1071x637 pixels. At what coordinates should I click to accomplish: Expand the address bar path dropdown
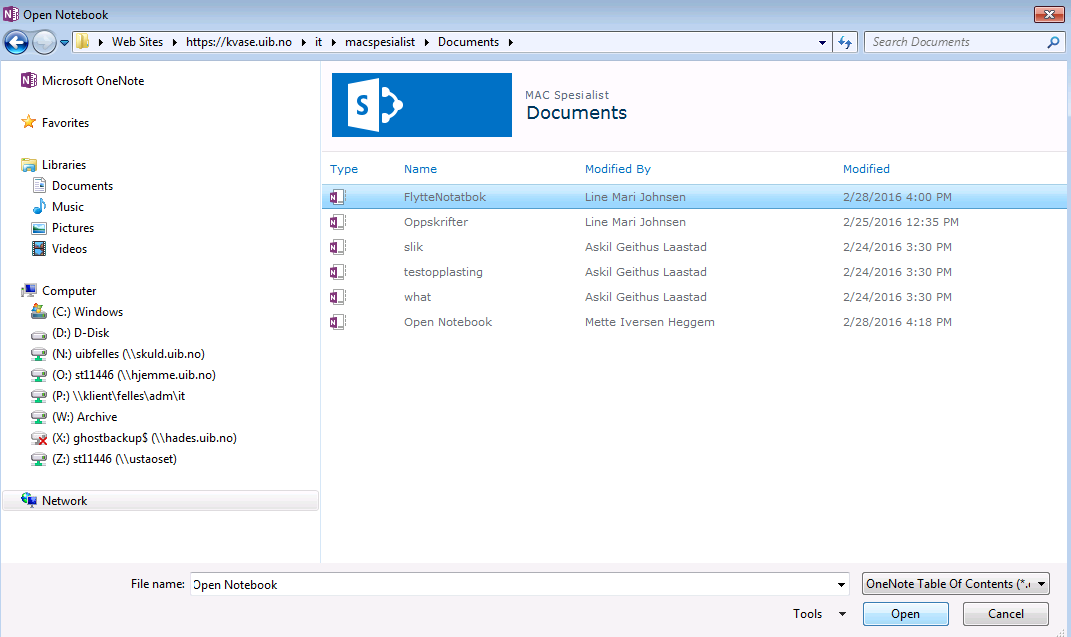(x=822, y=42)
